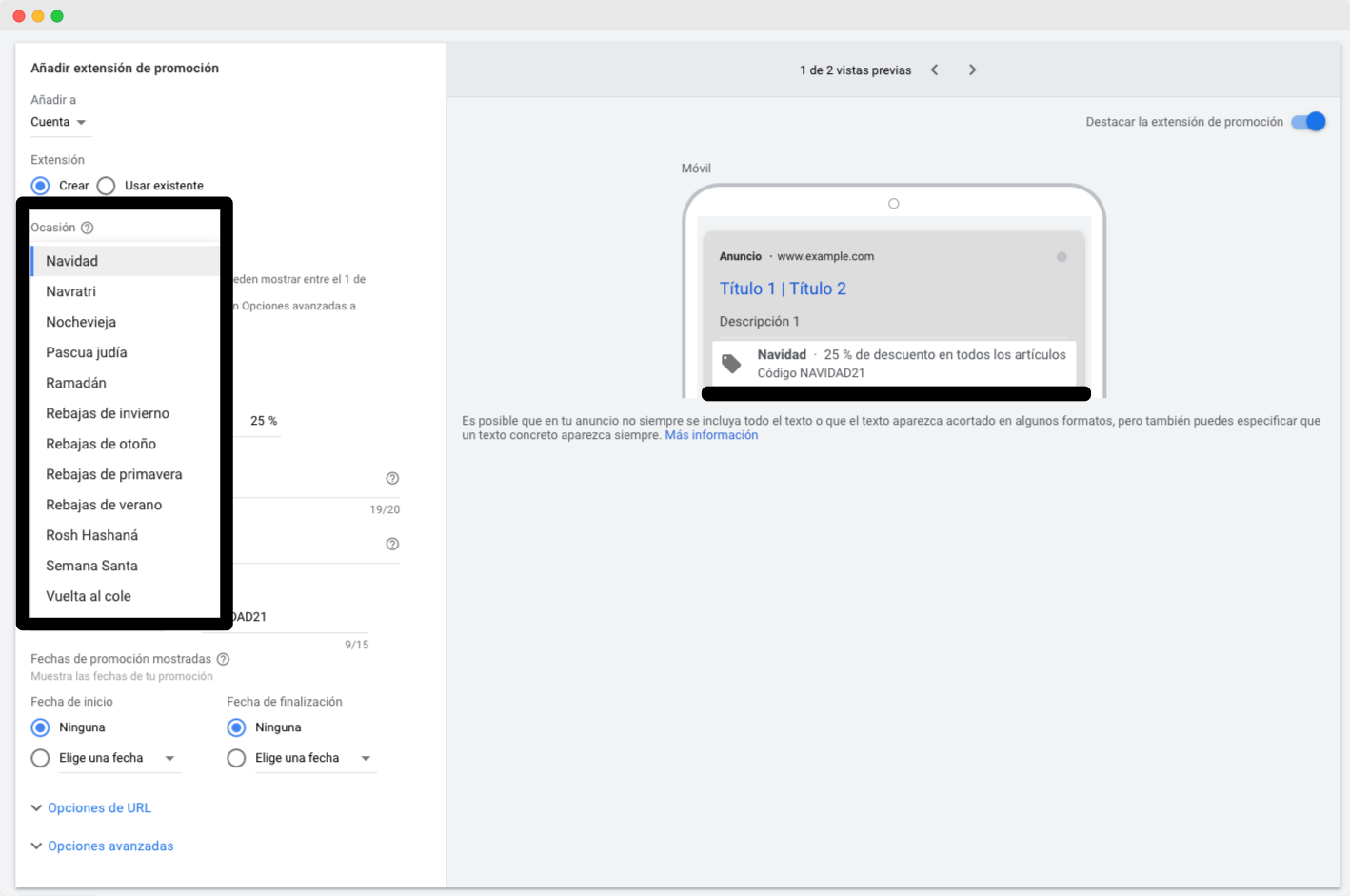The image size is (1350, 896).
Task: Select Pascua judía occasion
Action: coord(126,352)
